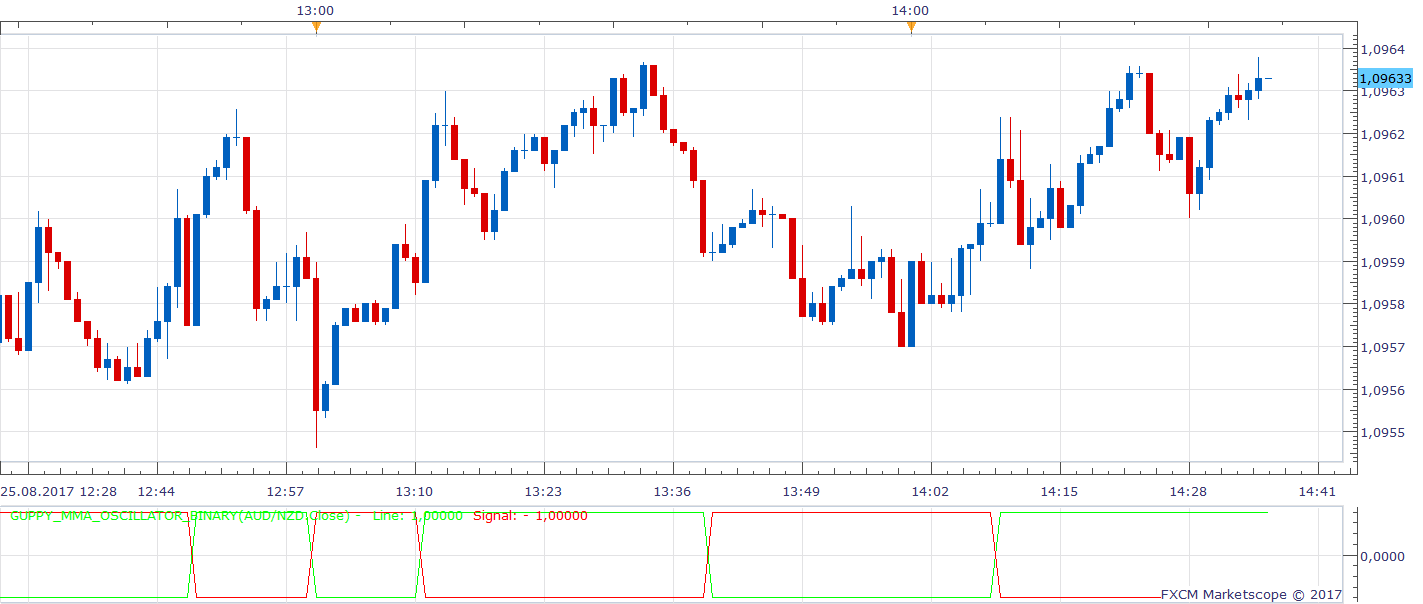Click the 13:00 label above the chart
Image resolution: width=1423 pixels, height=604 pixels.
315,10
